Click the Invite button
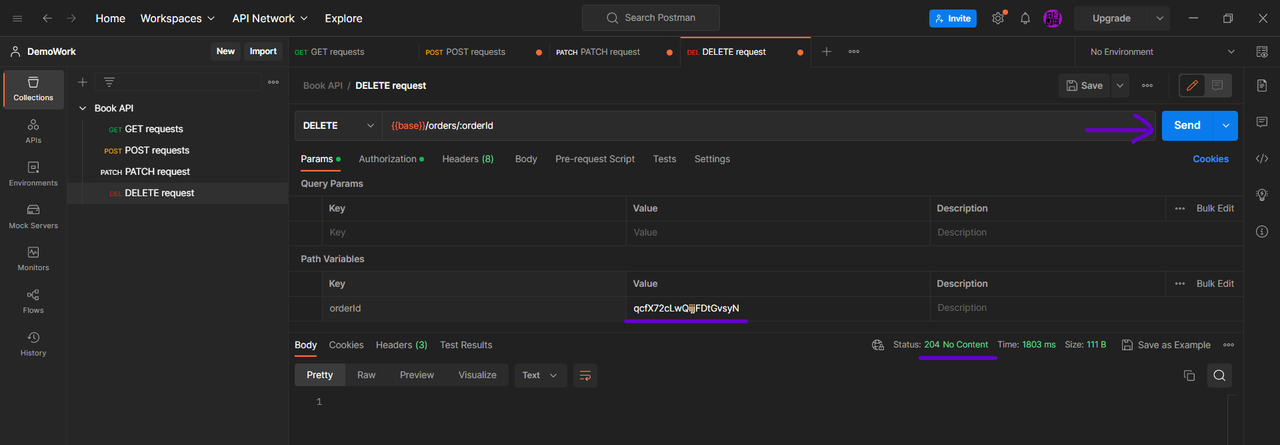 952,18
